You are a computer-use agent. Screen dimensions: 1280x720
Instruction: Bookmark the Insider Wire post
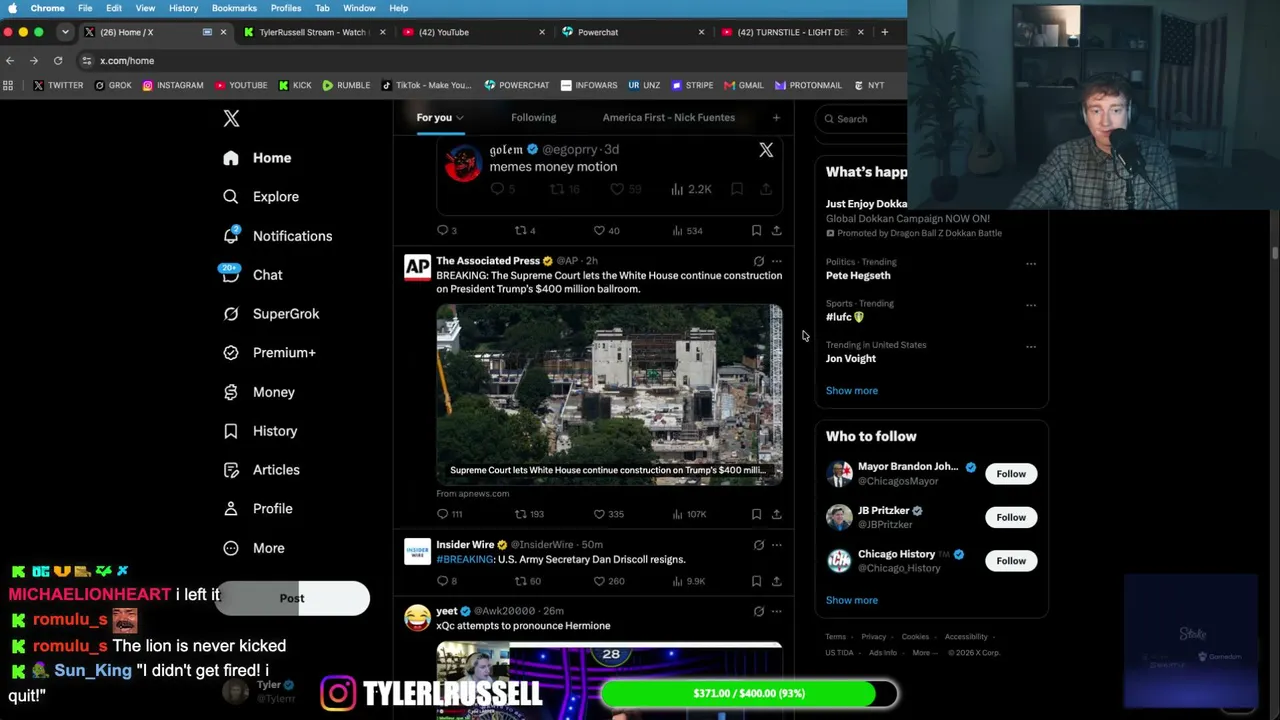point(756,581)
